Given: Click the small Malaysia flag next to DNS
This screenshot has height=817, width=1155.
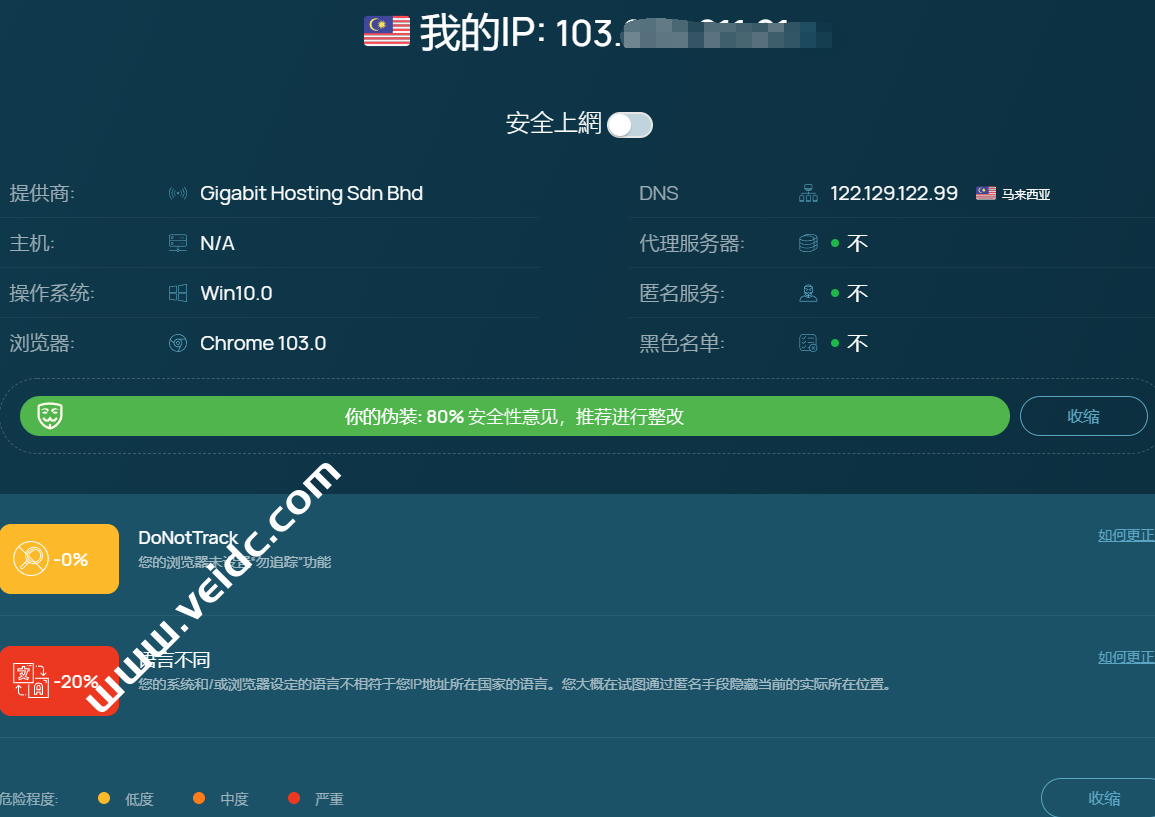Looking at the screenshot, I should coord(986,193).
